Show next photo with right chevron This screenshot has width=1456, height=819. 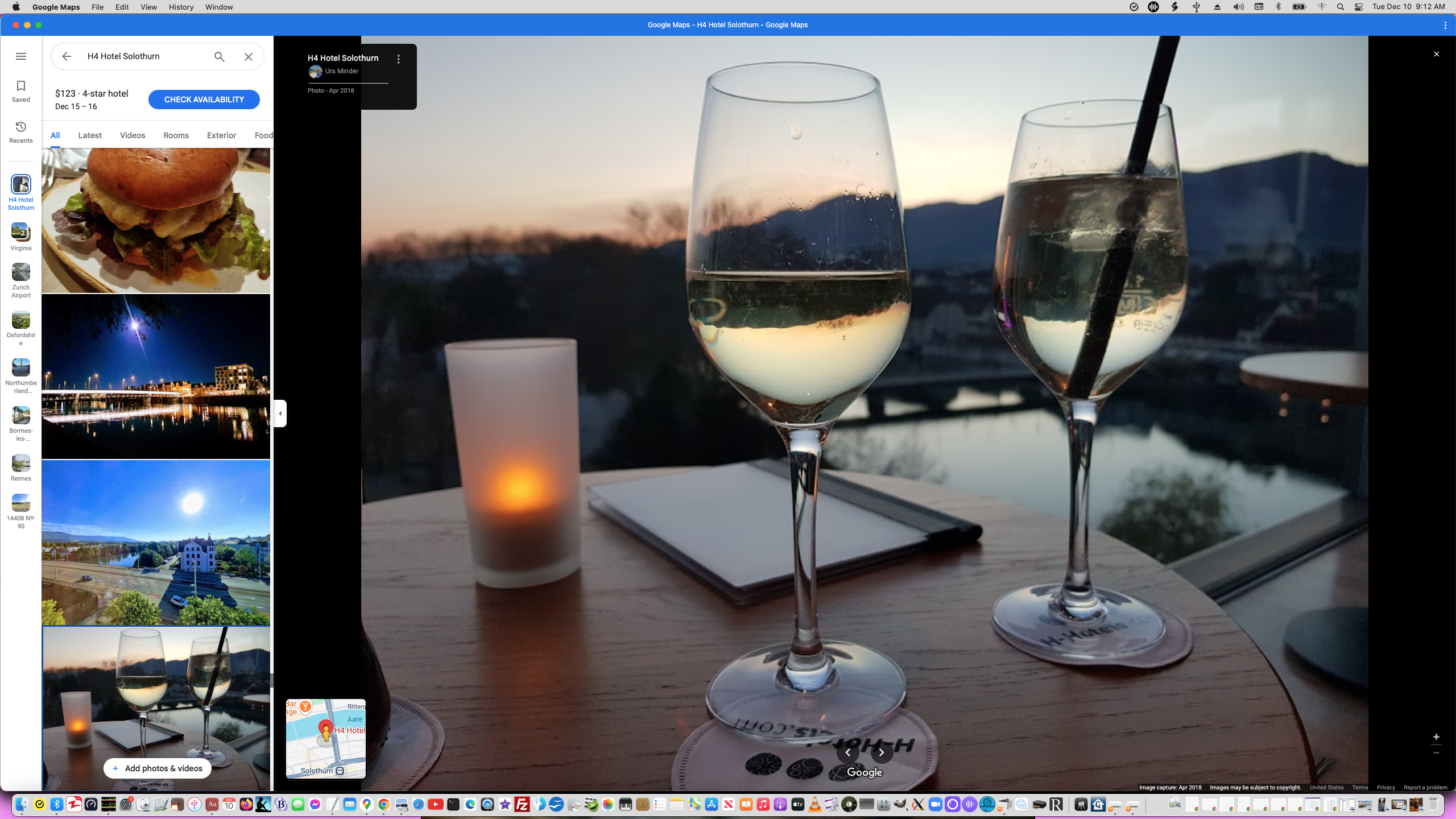(882, 752)
